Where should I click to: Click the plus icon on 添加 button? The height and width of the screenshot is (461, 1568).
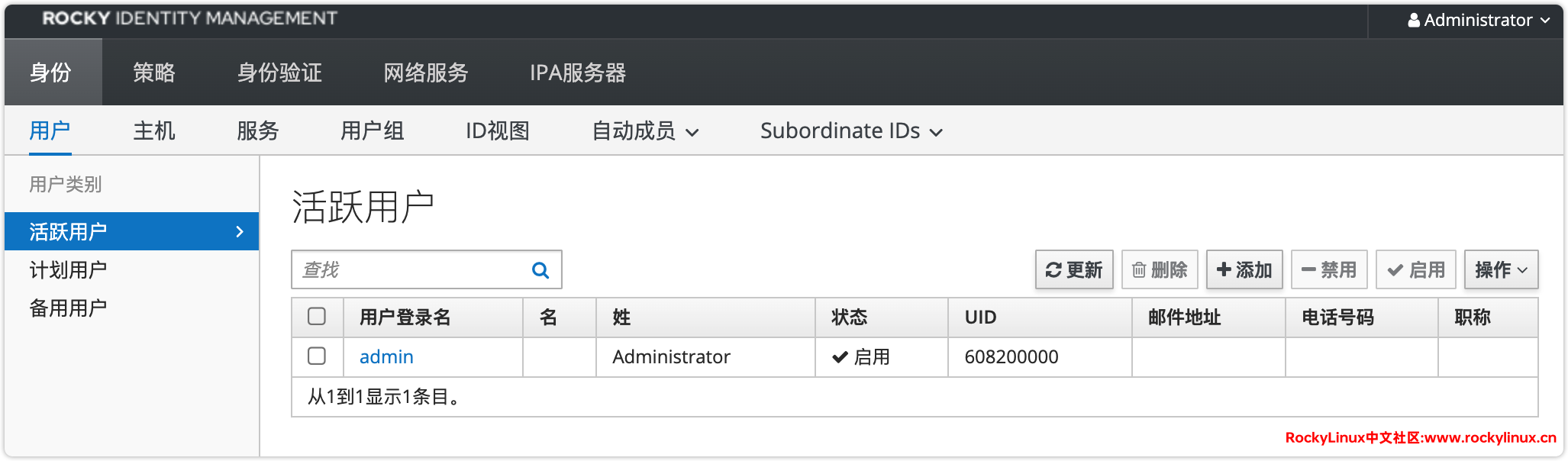click(1224, 269)
